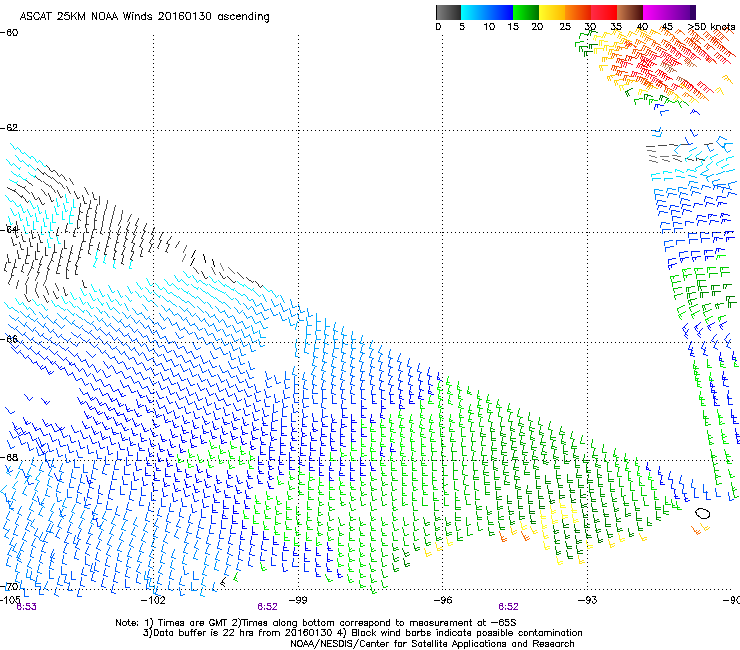Click the note about black wind barbs contamination
Viewport: 740px width, 650px height.
(x=462, y=633)
